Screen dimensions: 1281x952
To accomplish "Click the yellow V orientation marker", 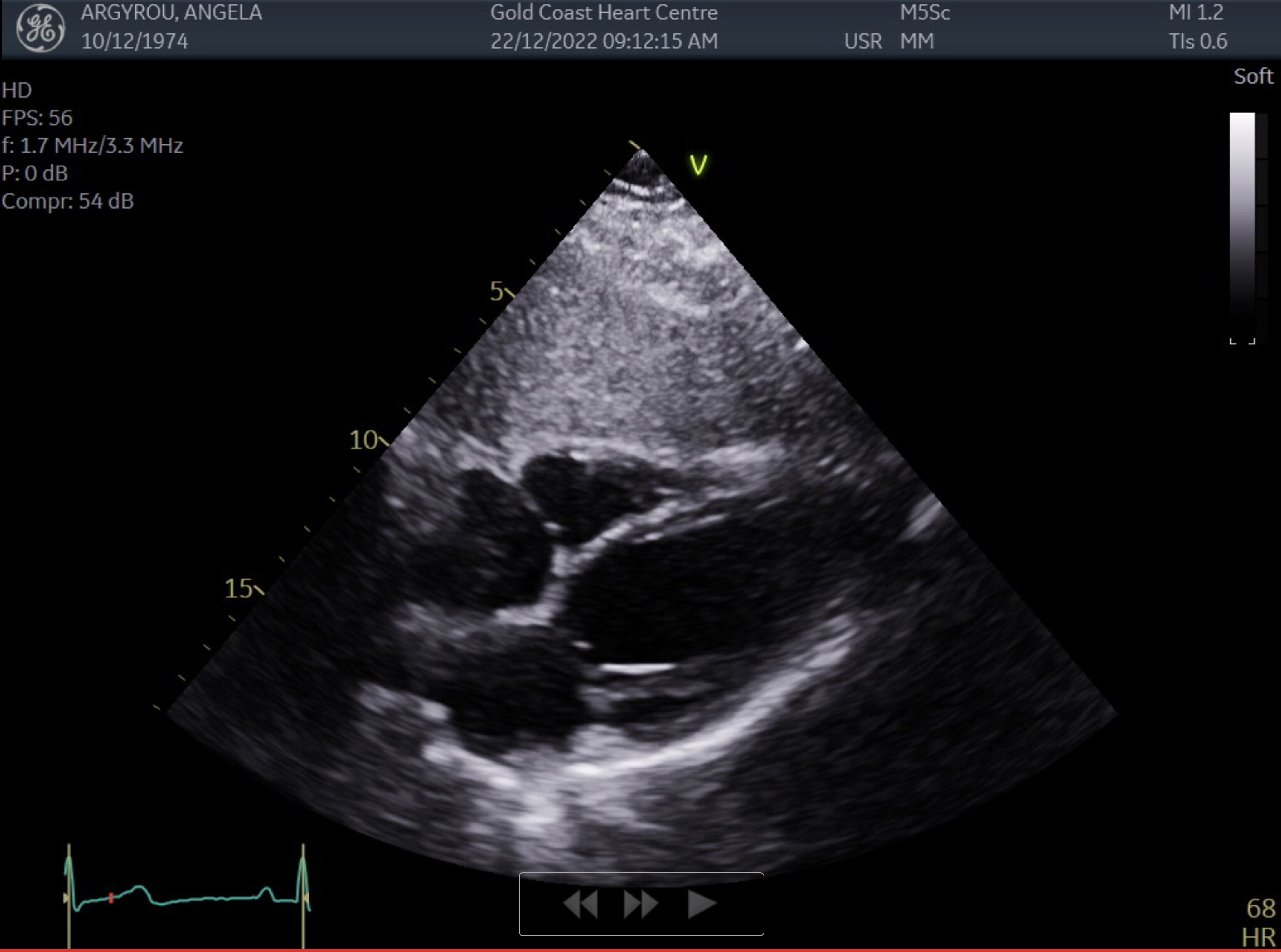I will (x=698, y=165).
